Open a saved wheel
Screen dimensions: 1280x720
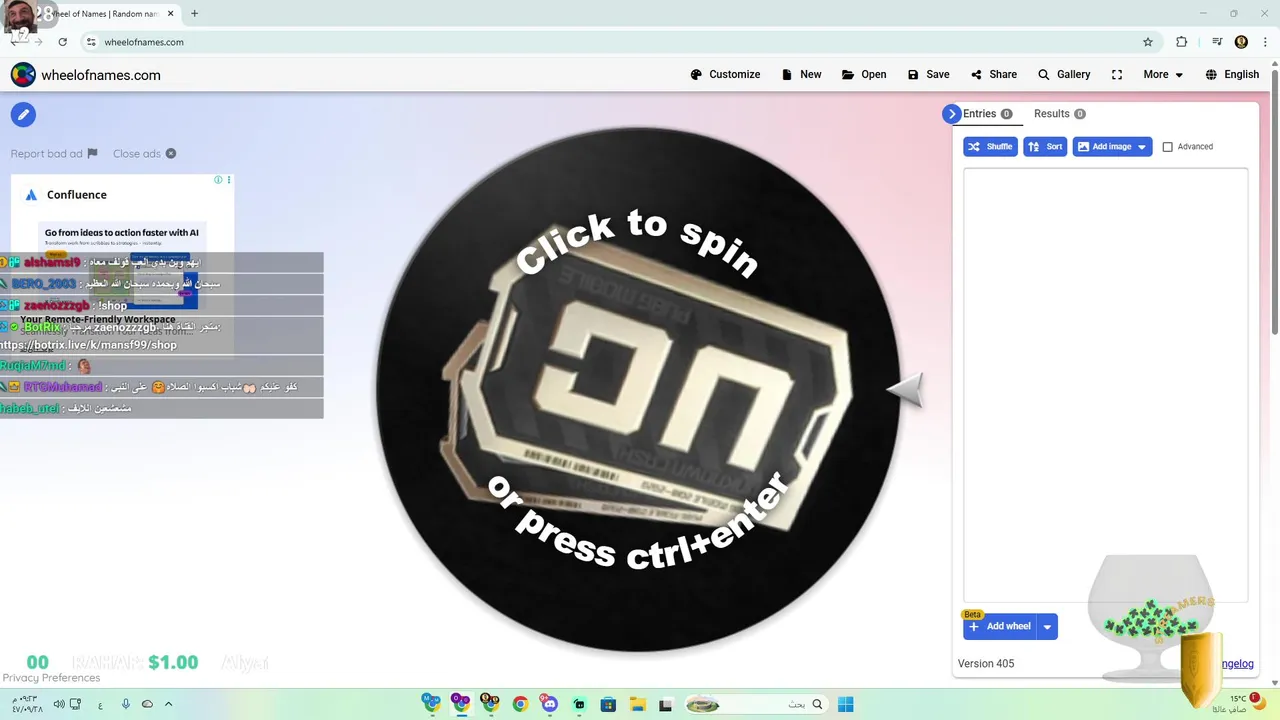click(864, 74)
